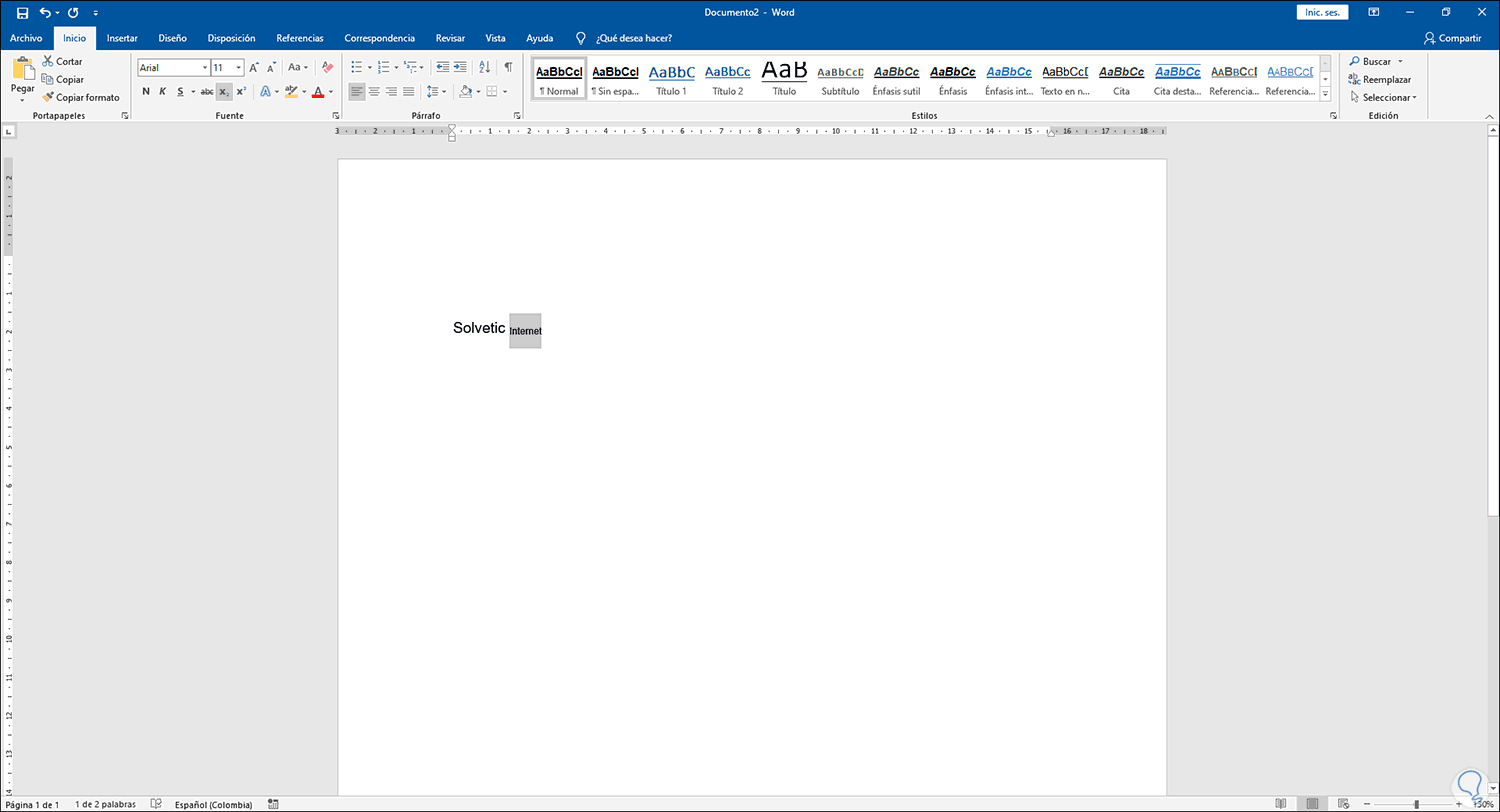Image resolution: width=1500 pixels, height=812 pixels.
Task: Decrease font size with the smaller A icon
Action: [271, 67]
